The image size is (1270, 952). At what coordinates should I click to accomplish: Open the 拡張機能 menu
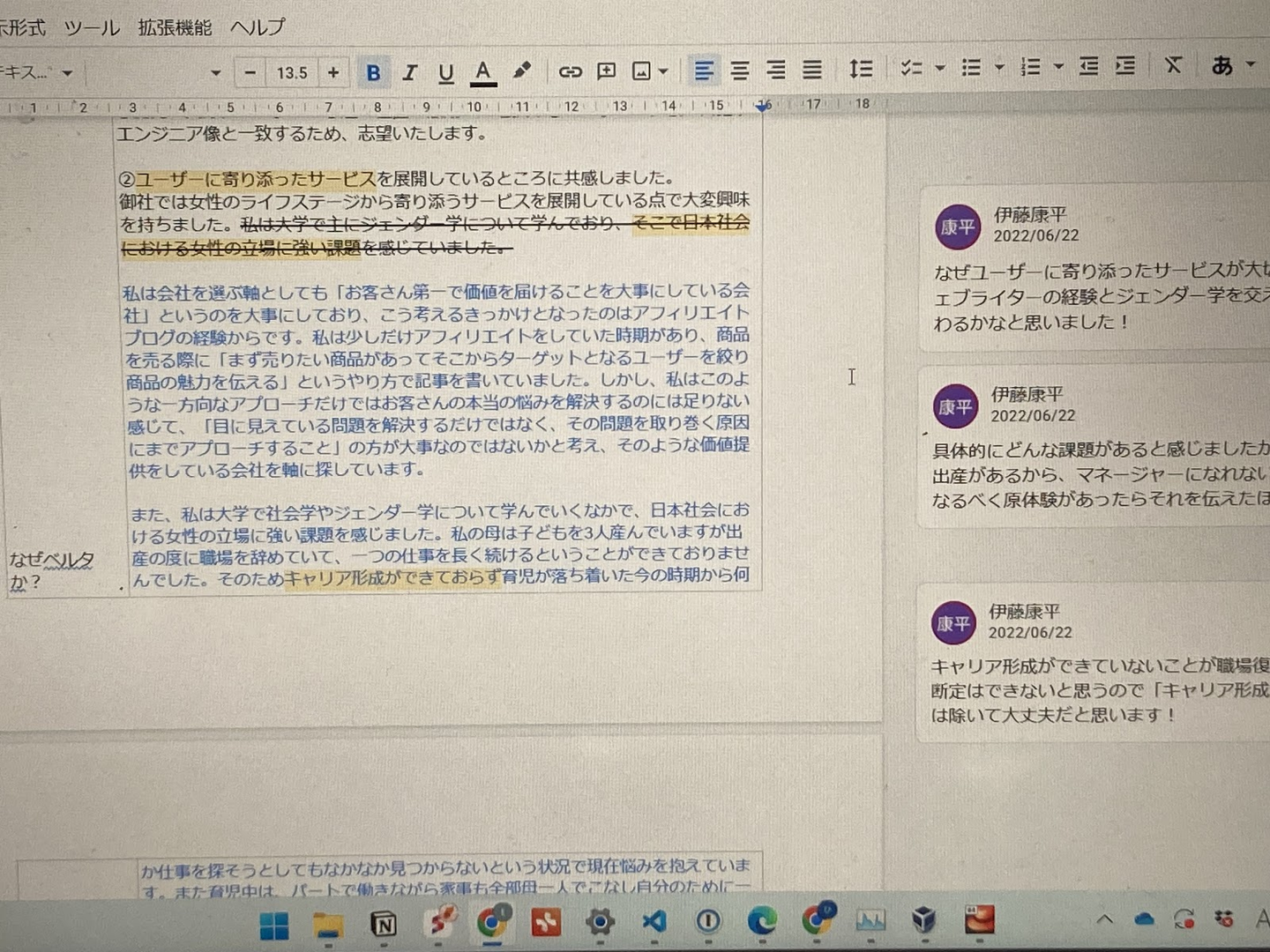click(x=175, y=28)
